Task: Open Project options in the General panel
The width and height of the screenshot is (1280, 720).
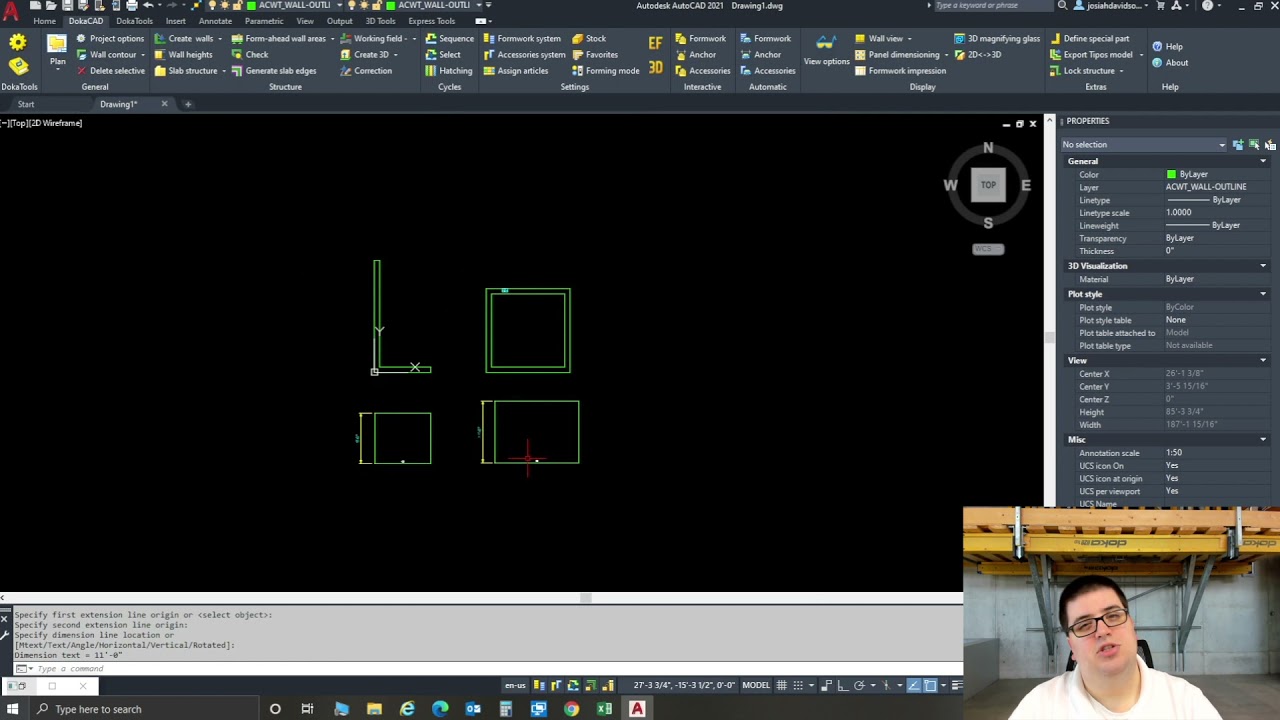Action: pos(110,39)
